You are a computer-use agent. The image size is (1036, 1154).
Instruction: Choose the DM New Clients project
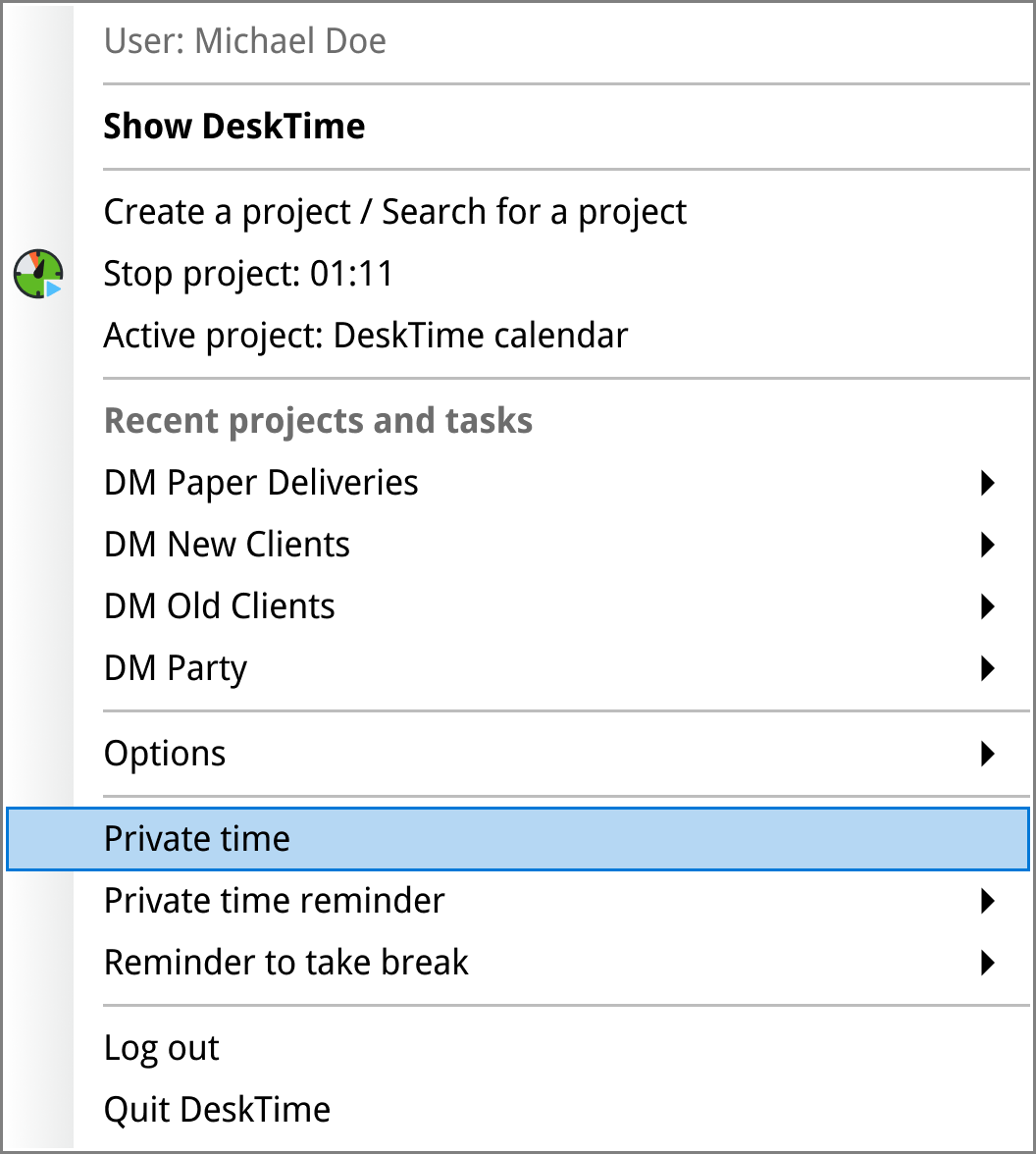[227, 544]
